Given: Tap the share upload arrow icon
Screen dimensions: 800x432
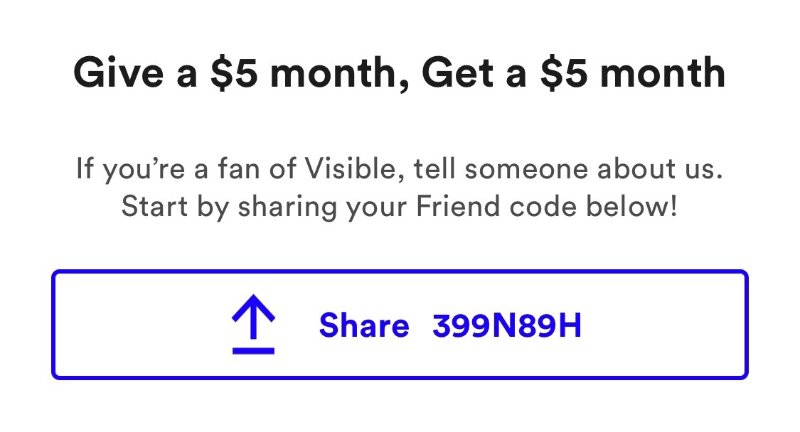Looking at the screenshot, I should click(x=254, y=324).
